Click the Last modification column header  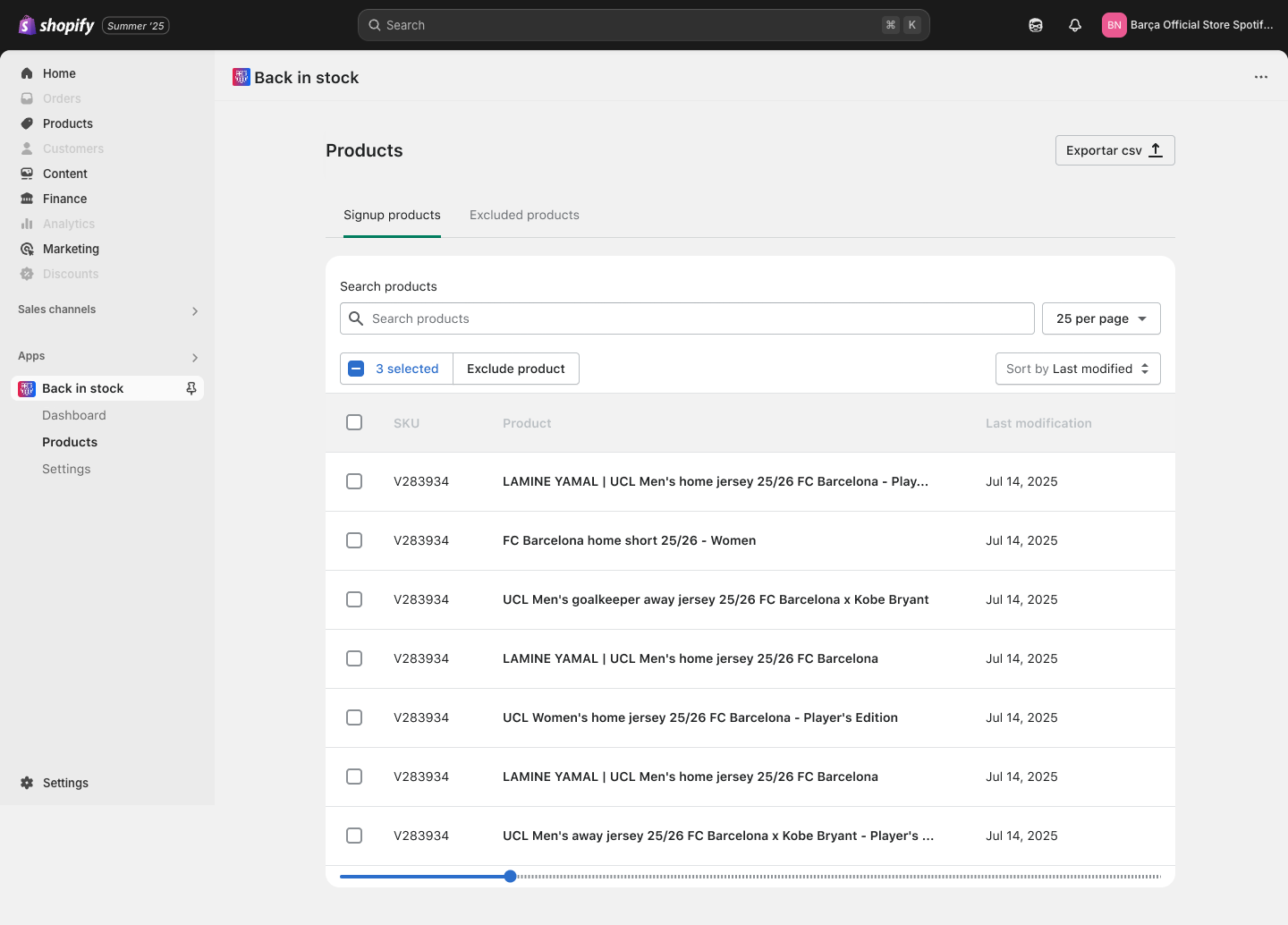[1038, 423]
